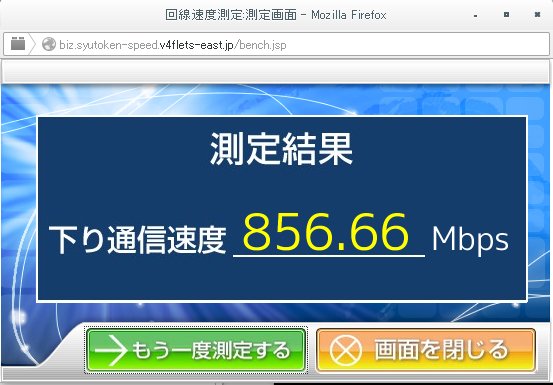The width and height of the screenshot is (553, 385).
Task: Click the 856.66 speed result value
Action: tap(326, 233)
